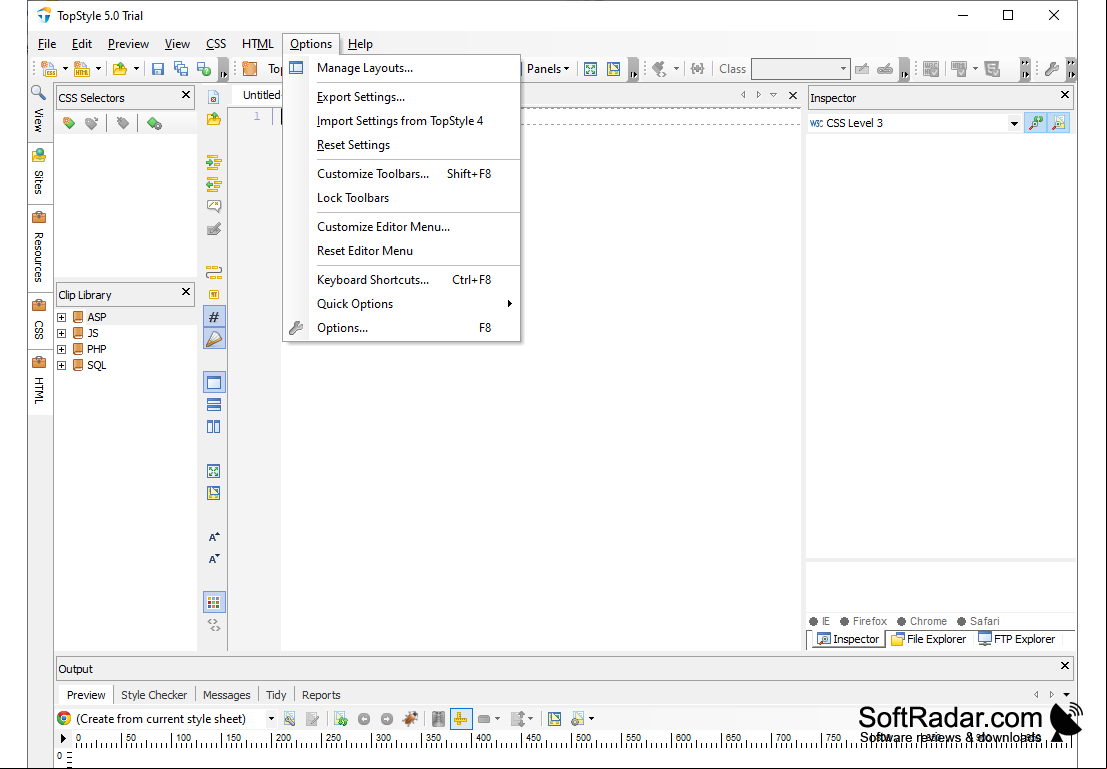This screenshot has height=769, width=1107.
Task: Expand the Quick Options submenu
Action: point(401,304)
